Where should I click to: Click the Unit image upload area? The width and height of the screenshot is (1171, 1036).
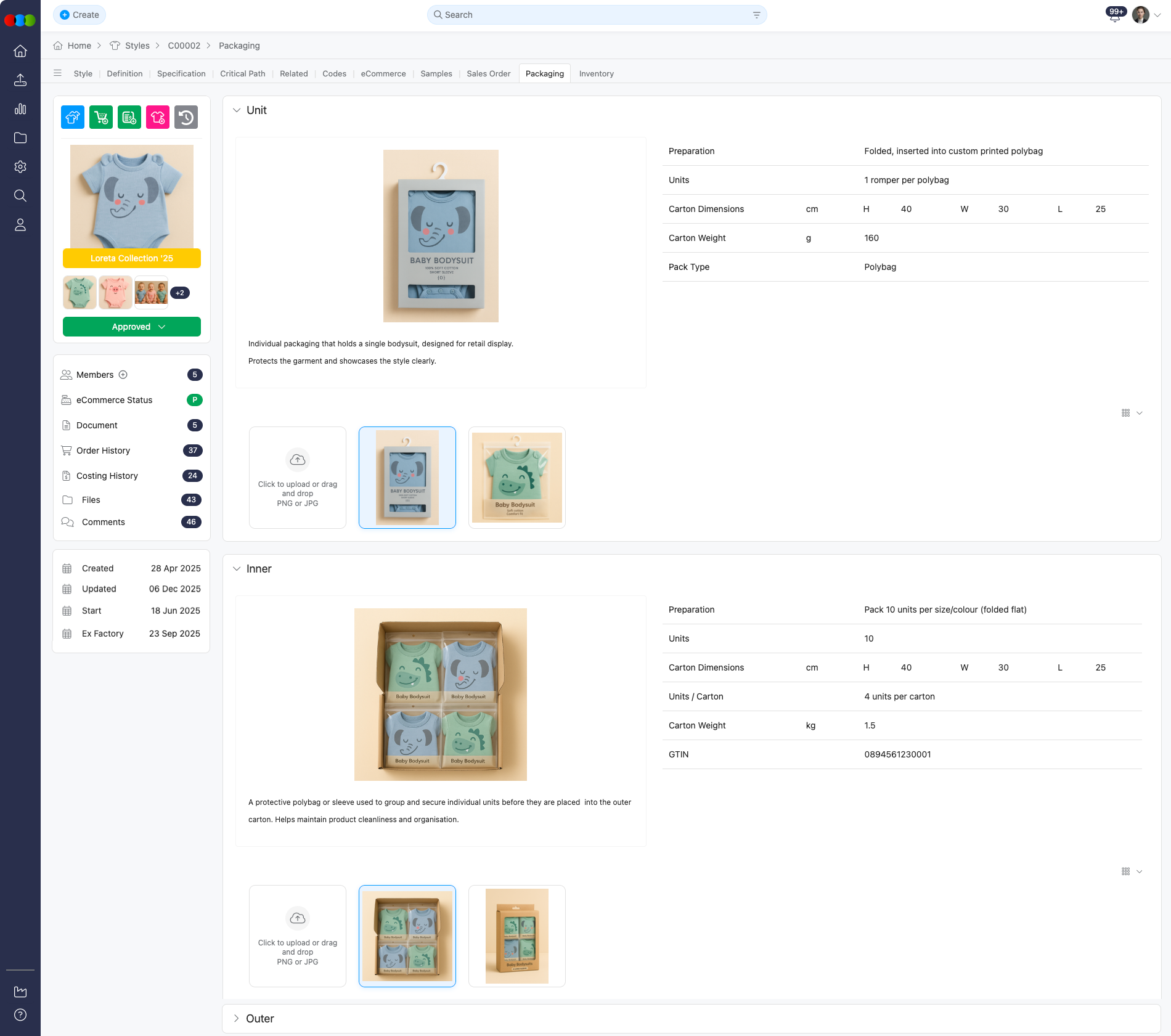298,478
